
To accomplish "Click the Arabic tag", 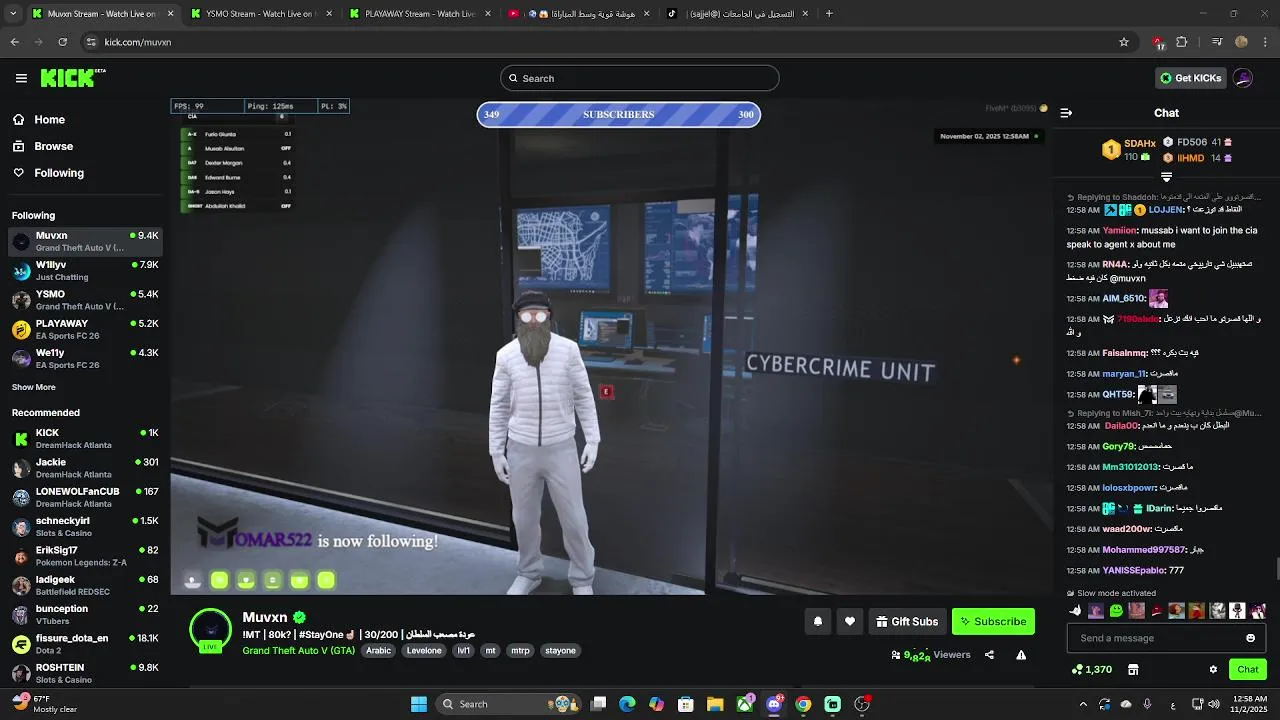I will click(379, 650).
